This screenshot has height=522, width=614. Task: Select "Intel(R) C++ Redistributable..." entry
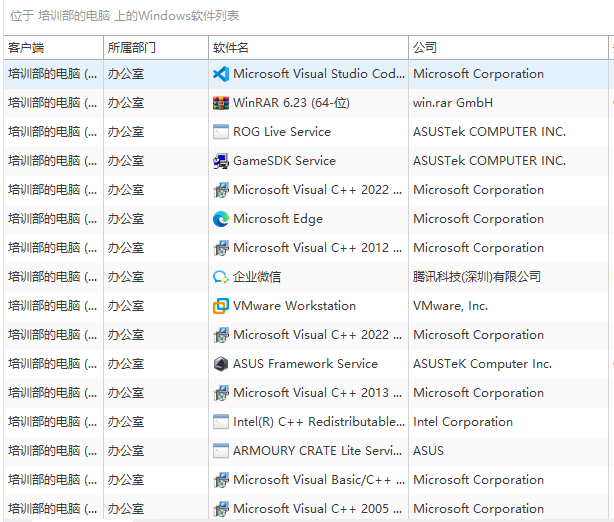tap(319, 422)
